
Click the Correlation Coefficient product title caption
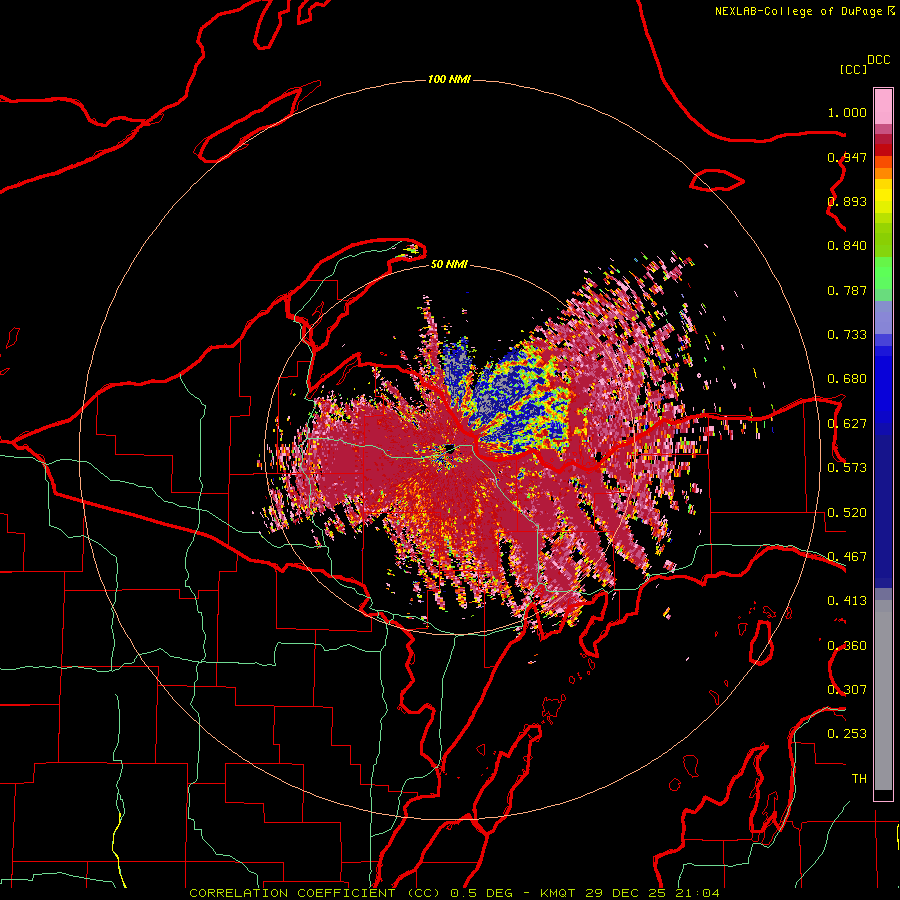coord(454,893)
